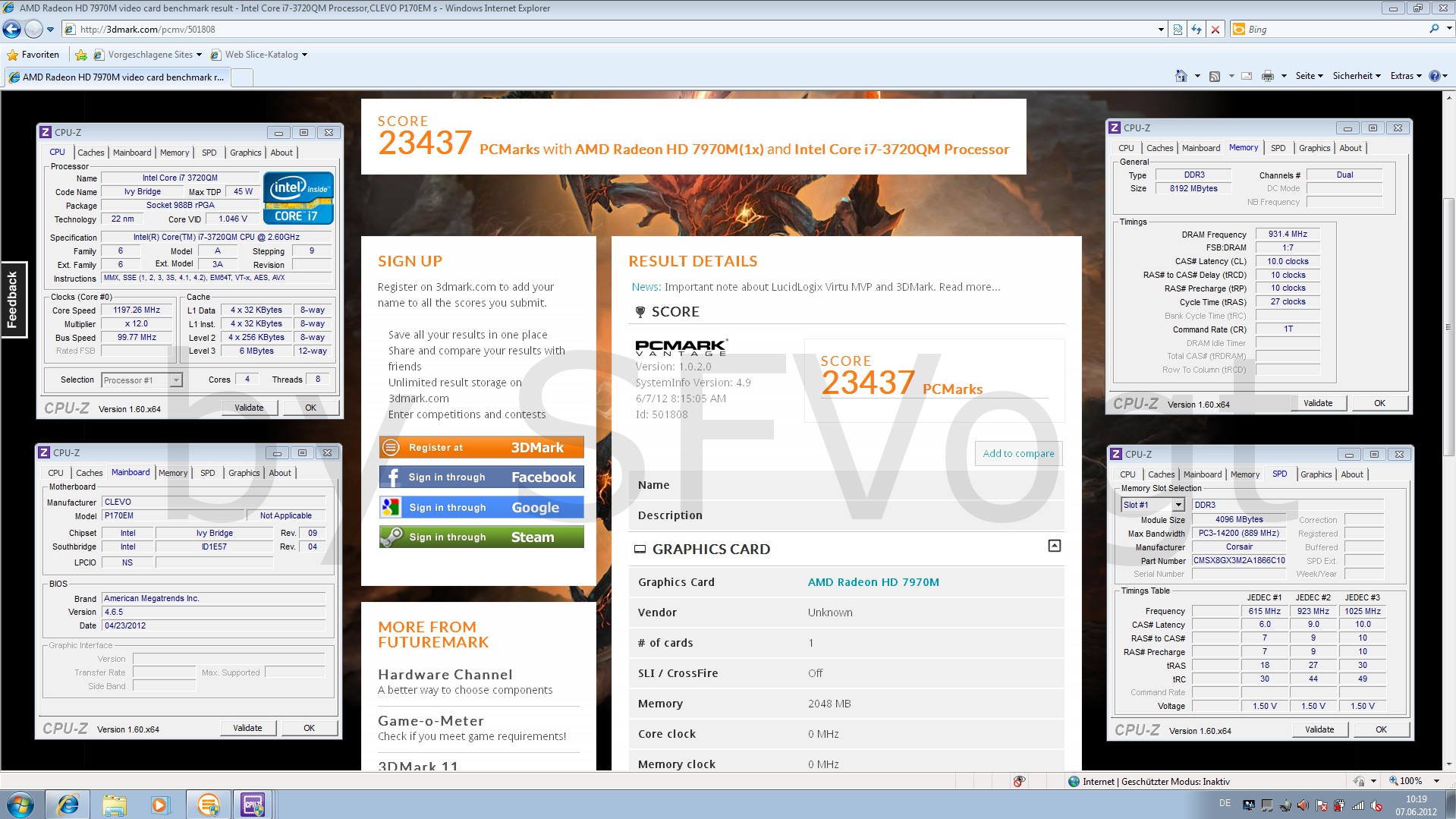Select SPD tab in Mainboard CPU-Z window
Viewport: 1456px width, 819px height.
pos(207,473)
